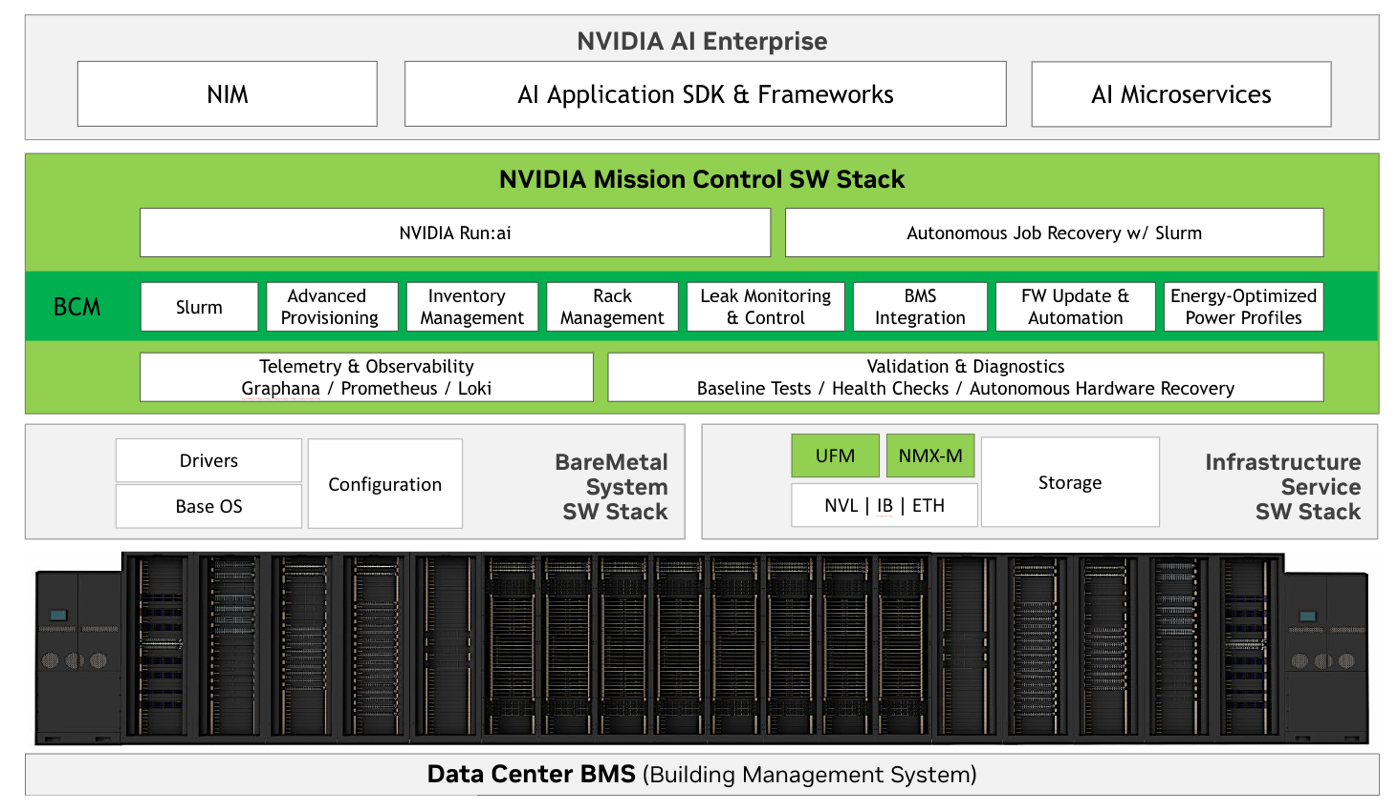
Task: Click FW Update & Automation box
Action: pyautogui.click(x=1076, y=307)
